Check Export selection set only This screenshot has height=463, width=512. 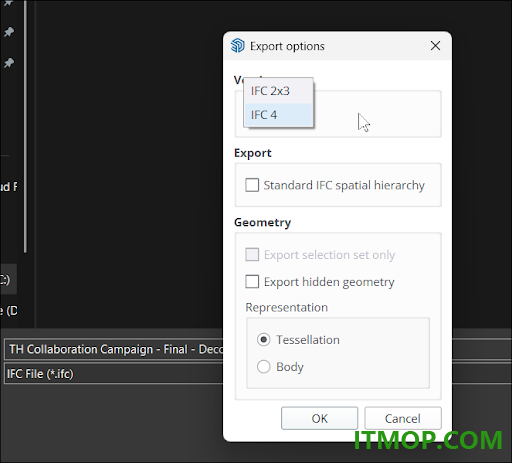pyautogui.click(x=252, y=255)
